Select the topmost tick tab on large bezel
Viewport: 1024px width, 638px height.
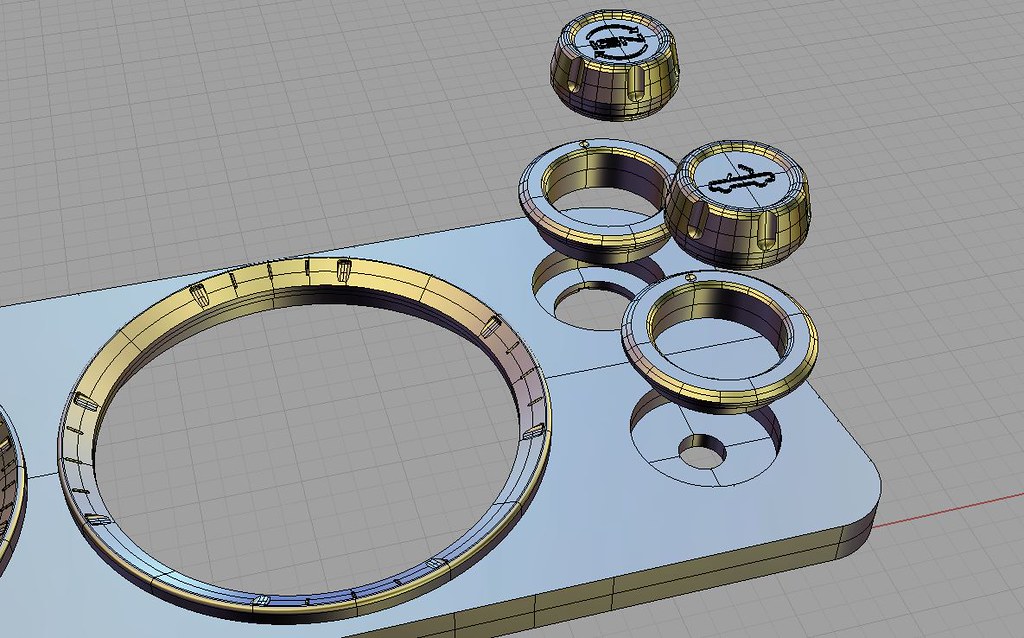pos(344,267)
